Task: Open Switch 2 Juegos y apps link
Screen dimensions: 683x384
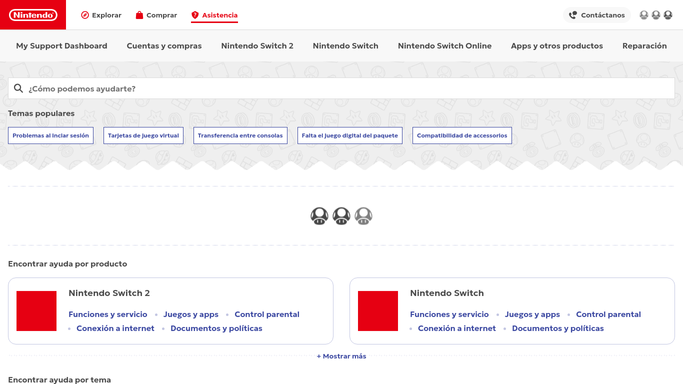Action: coord(191,314)
